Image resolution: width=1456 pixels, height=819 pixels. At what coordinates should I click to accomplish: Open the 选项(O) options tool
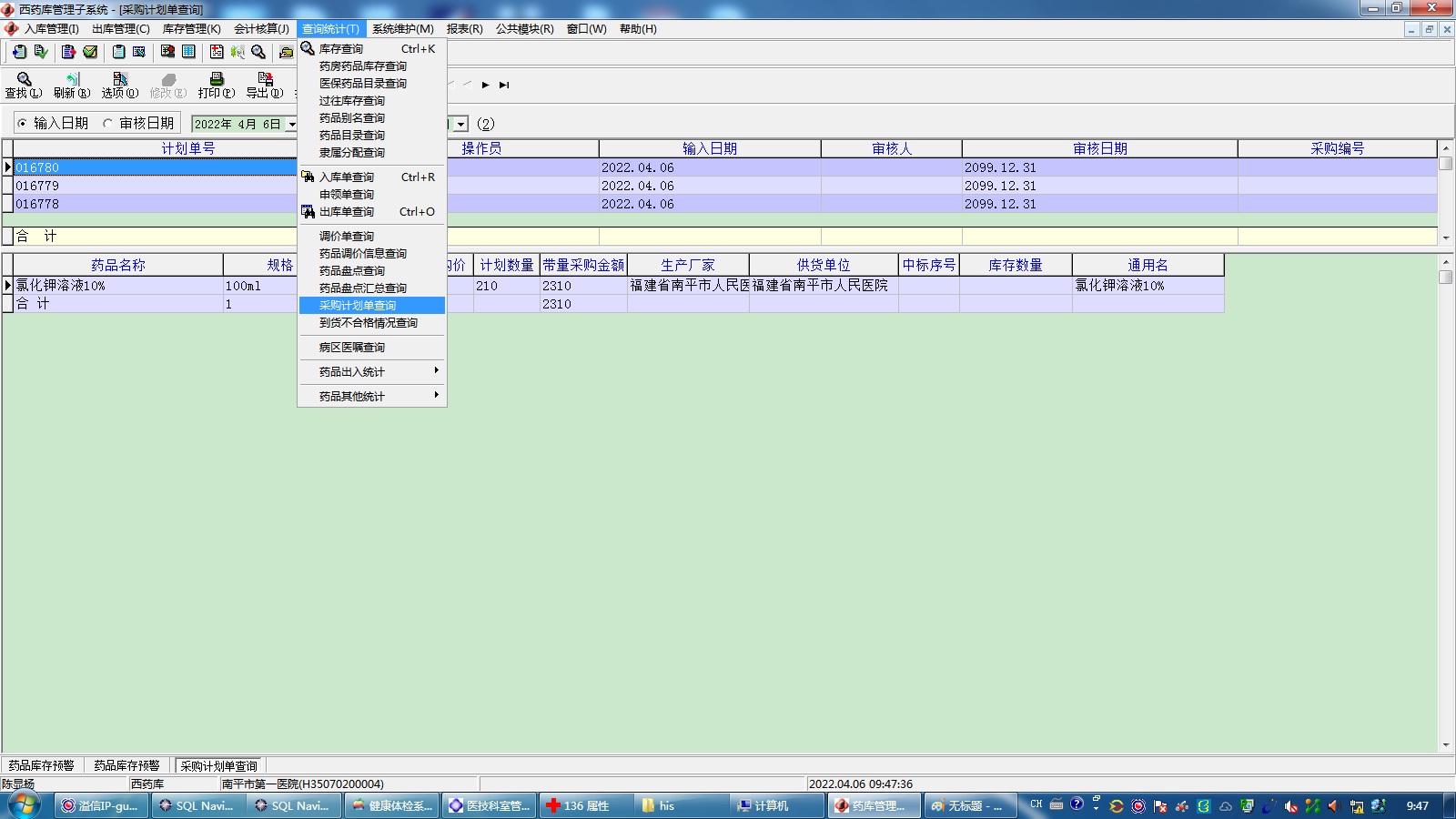[x=120, y=85]
